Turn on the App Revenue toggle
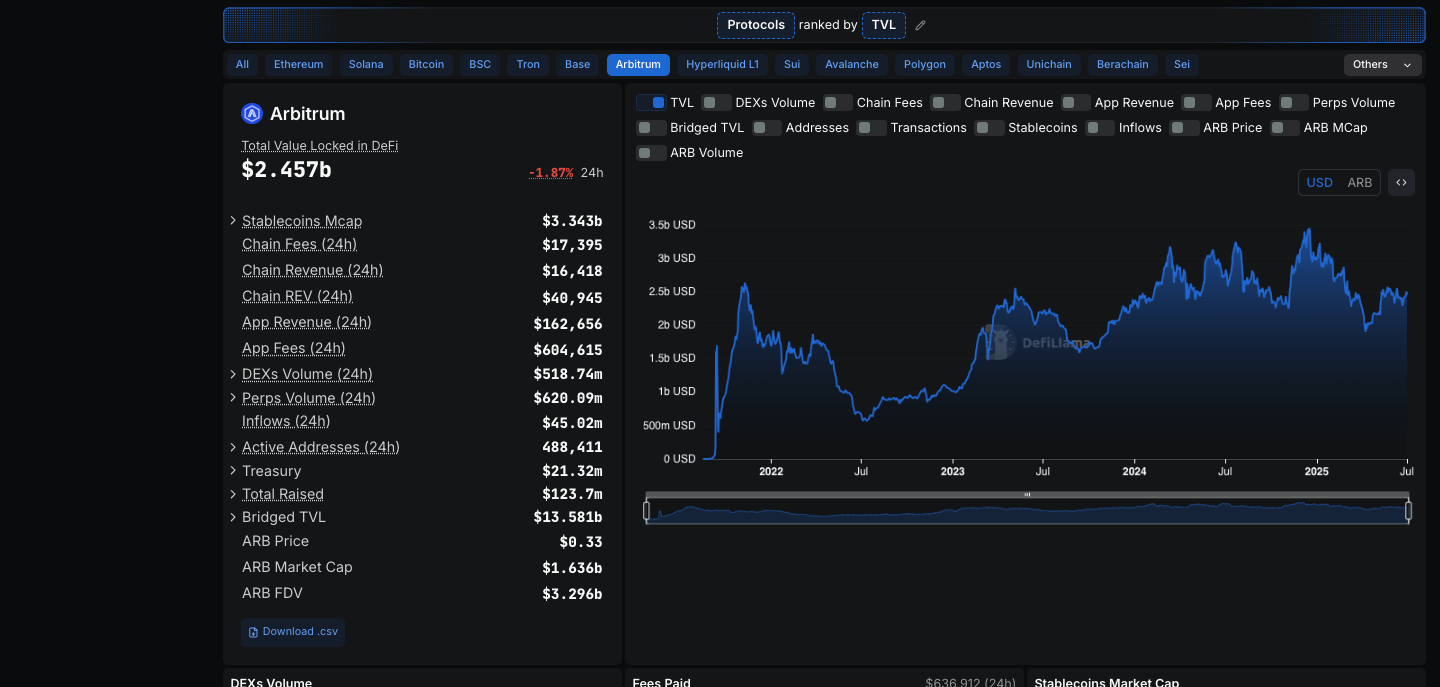Screen dimensions: 1440x687 click(1076, 103)
